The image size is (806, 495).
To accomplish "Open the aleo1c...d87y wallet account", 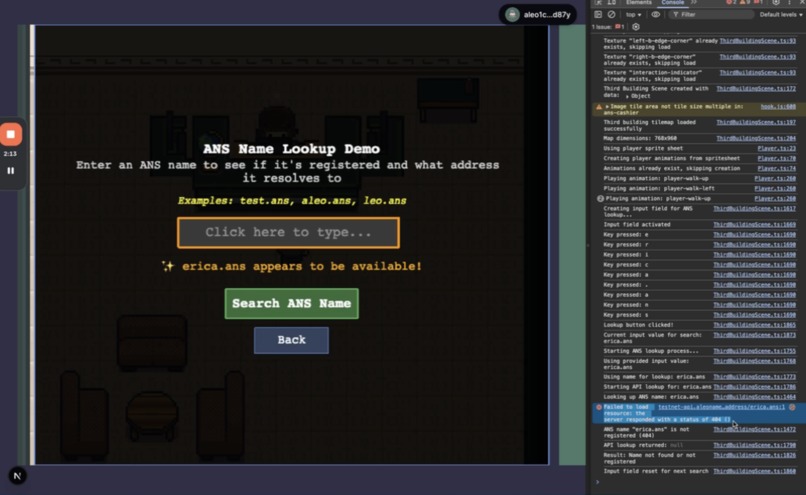I will pos(538,14).
